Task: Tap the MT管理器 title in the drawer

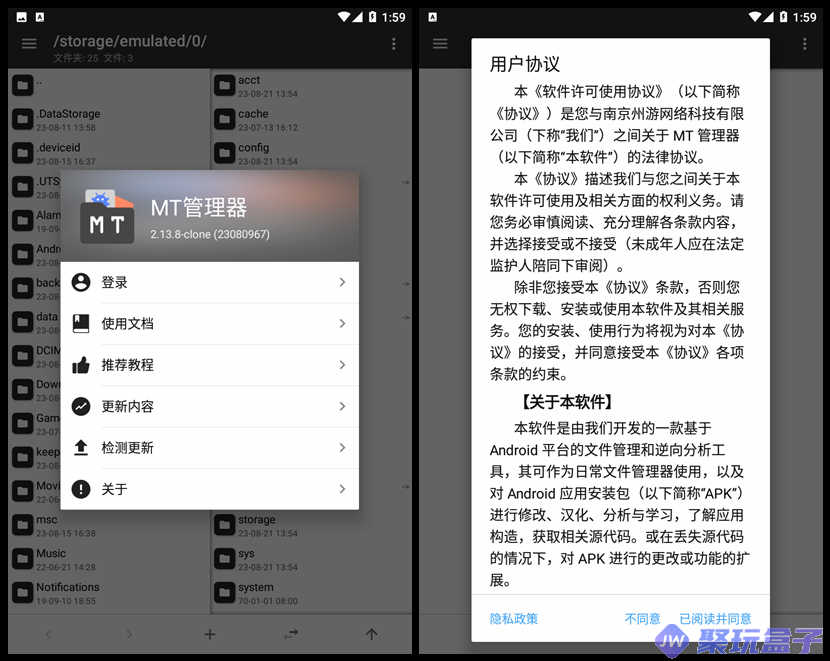Action: click(199, 207)
